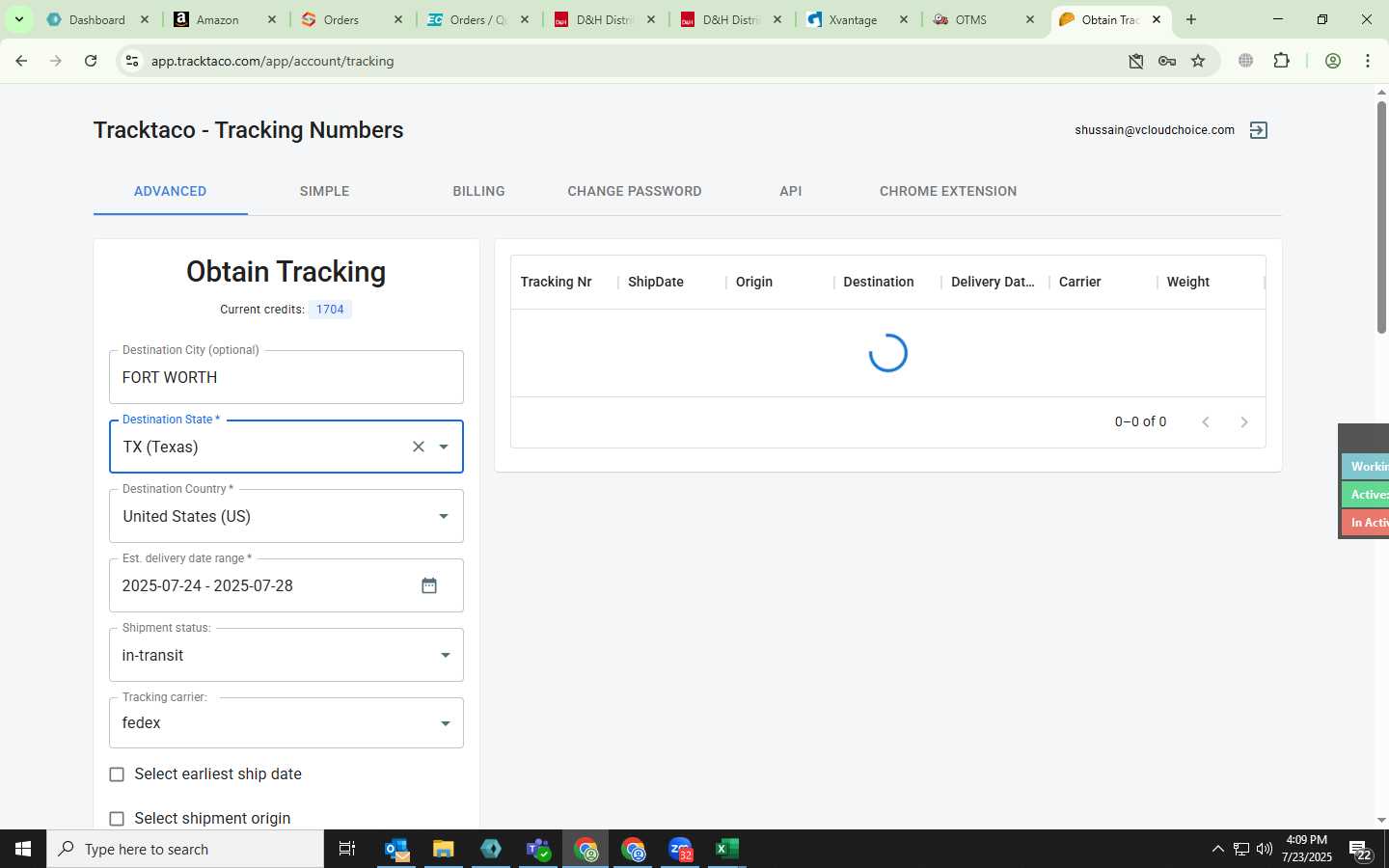Sort by Destination column header
Image resolution: width=1389 pixels, height=868 pixels.
(x=879, y=282)
